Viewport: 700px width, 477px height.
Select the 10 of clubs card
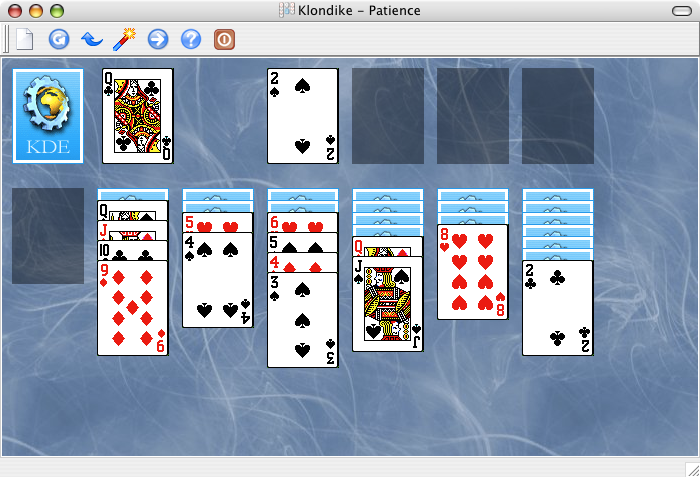pos(133,251)
